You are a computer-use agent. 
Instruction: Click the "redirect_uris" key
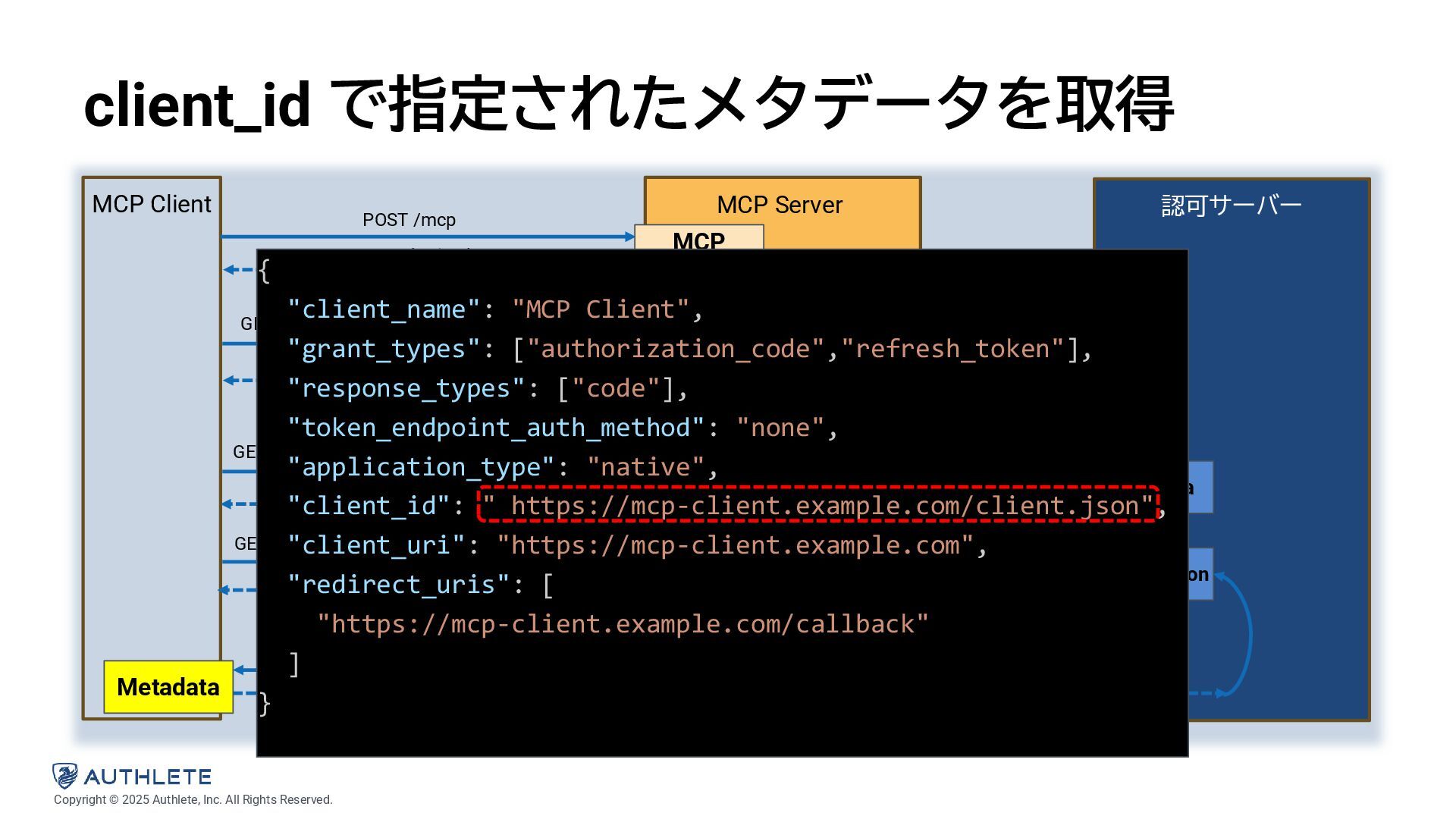[x=398, y=585]
